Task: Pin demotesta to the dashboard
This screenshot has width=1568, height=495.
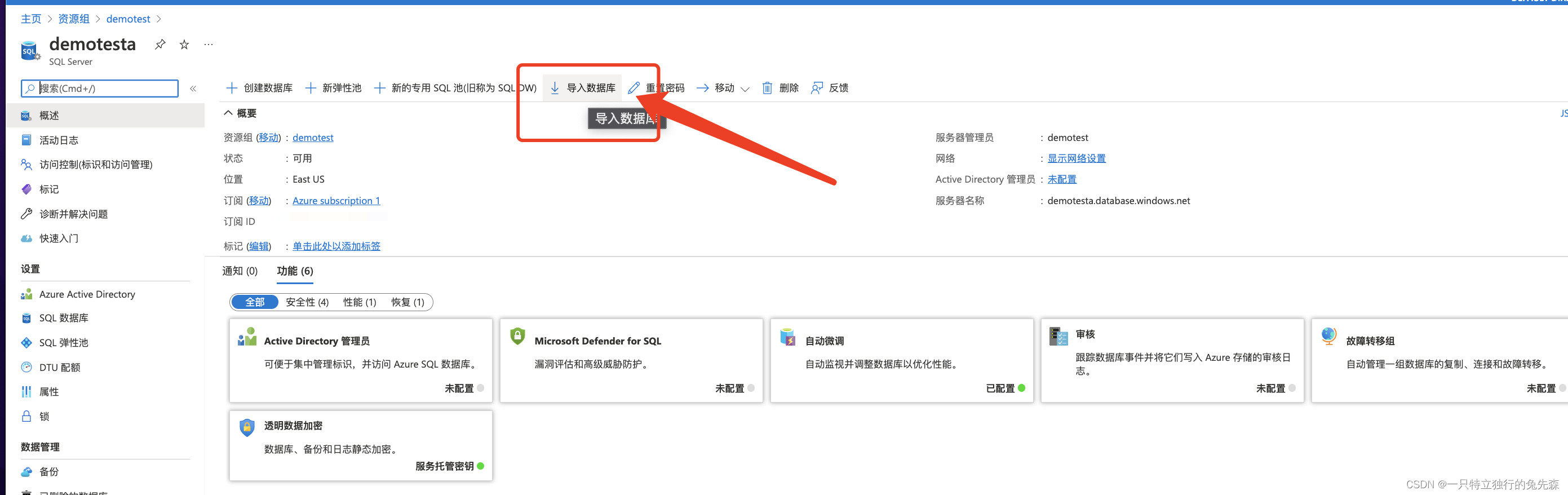Action: pyautogui.click(x=160, y=45)
